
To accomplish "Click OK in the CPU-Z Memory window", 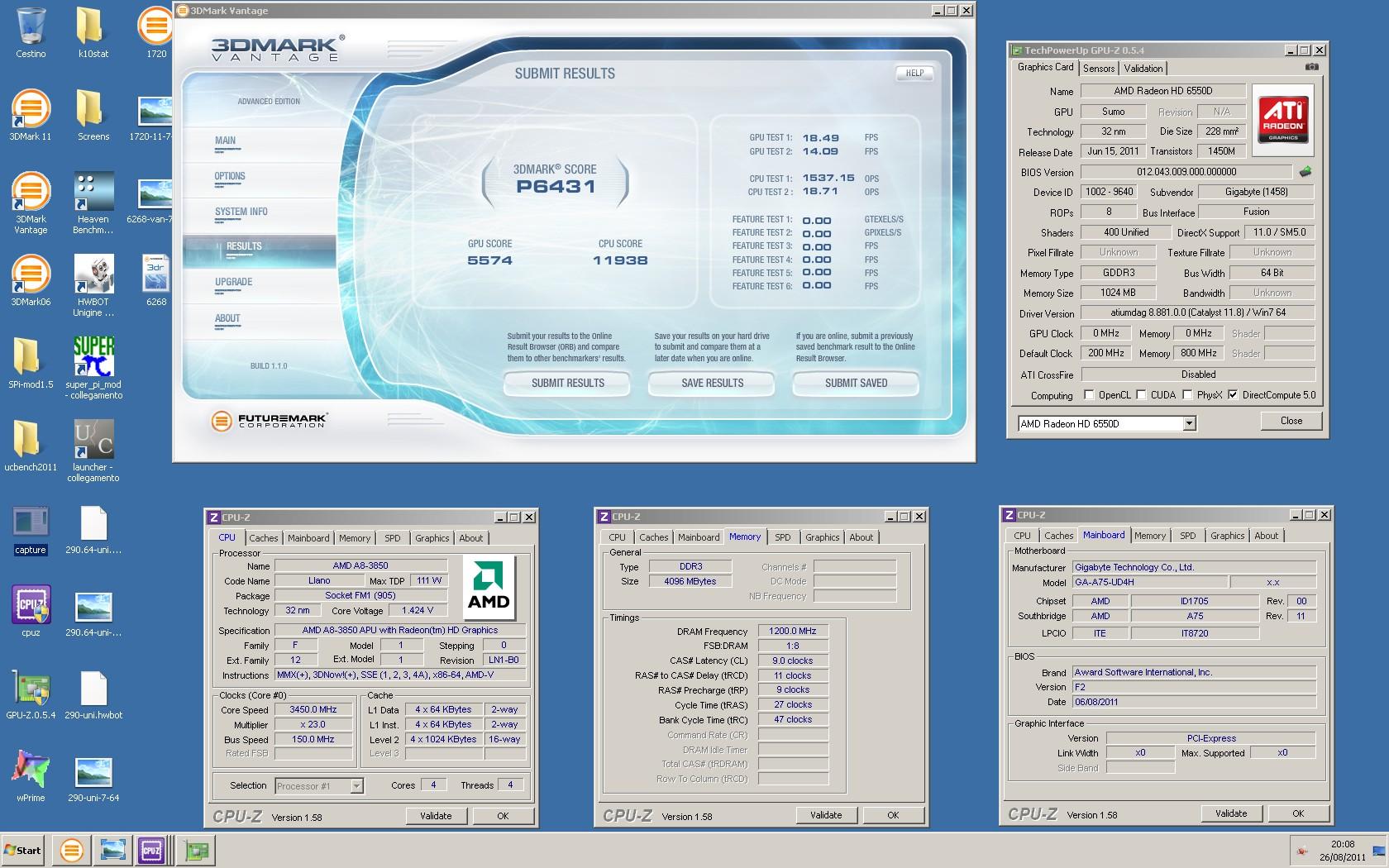I will point(893,815).
